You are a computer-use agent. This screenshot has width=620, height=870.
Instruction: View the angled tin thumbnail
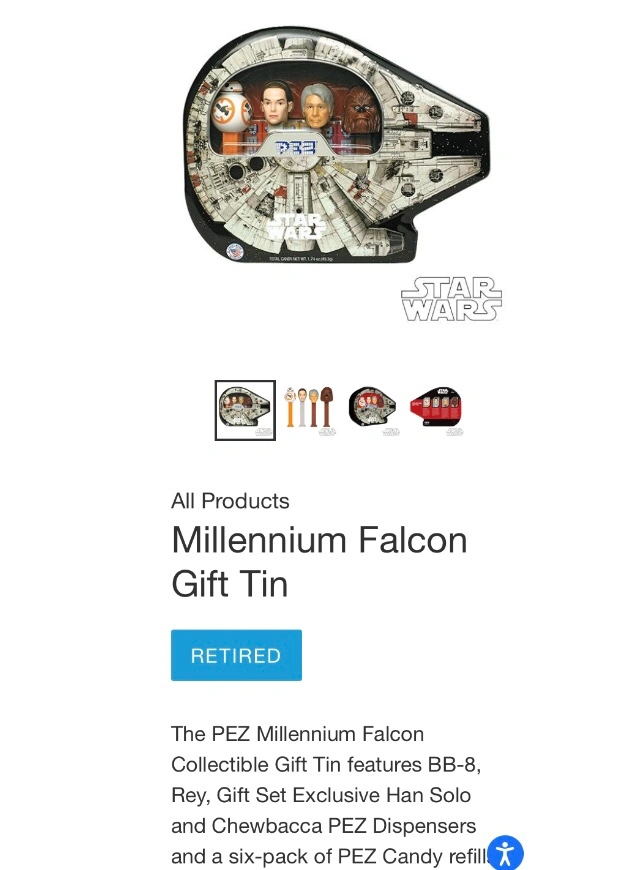(373, 409)
